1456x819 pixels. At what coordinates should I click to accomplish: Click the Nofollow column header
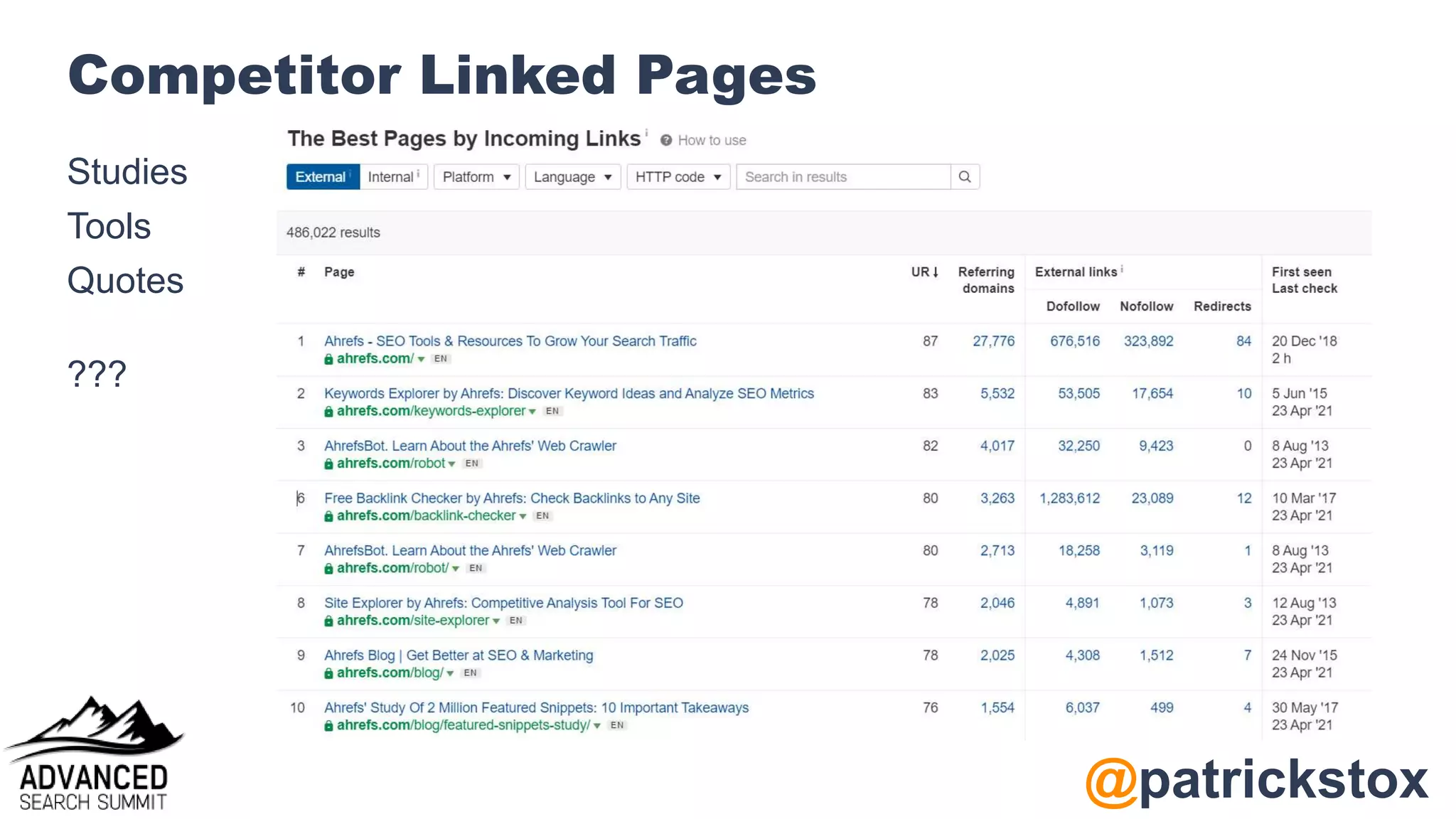point(1146,306)
